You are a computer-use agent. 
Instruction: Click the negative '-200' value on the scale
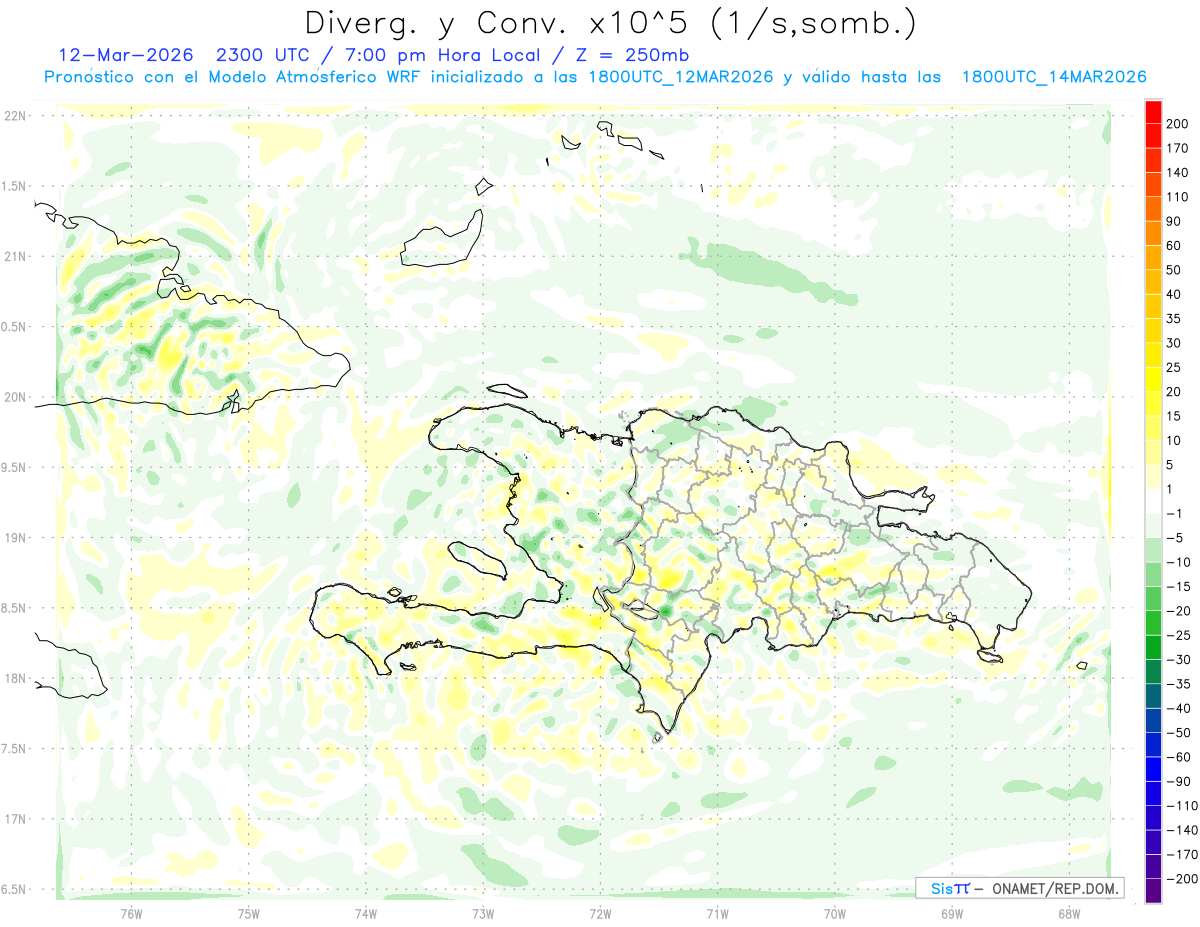(1182, 879)
